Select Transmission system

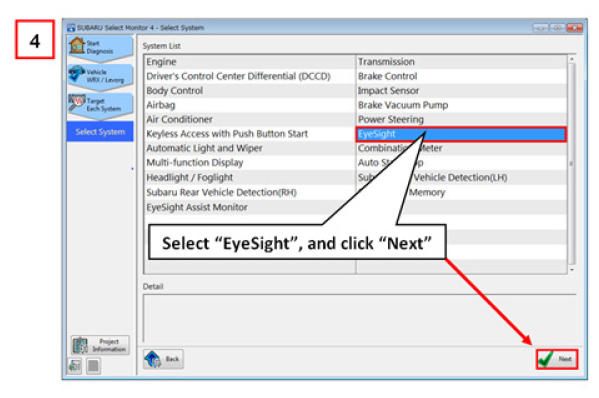(x=461, y=62)
